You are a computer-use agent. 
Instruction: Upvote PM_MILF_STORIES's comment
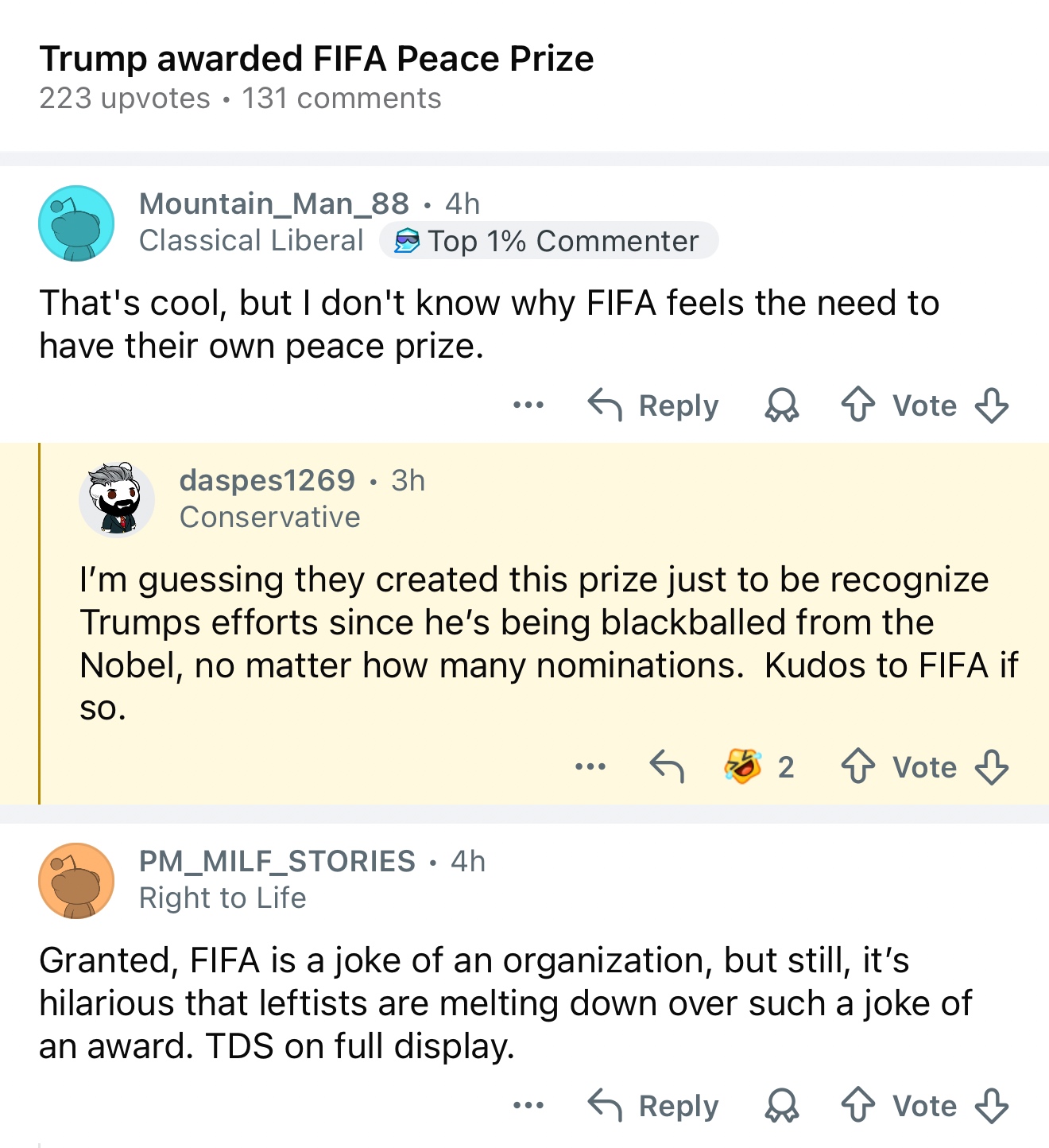click(857, 1105)
